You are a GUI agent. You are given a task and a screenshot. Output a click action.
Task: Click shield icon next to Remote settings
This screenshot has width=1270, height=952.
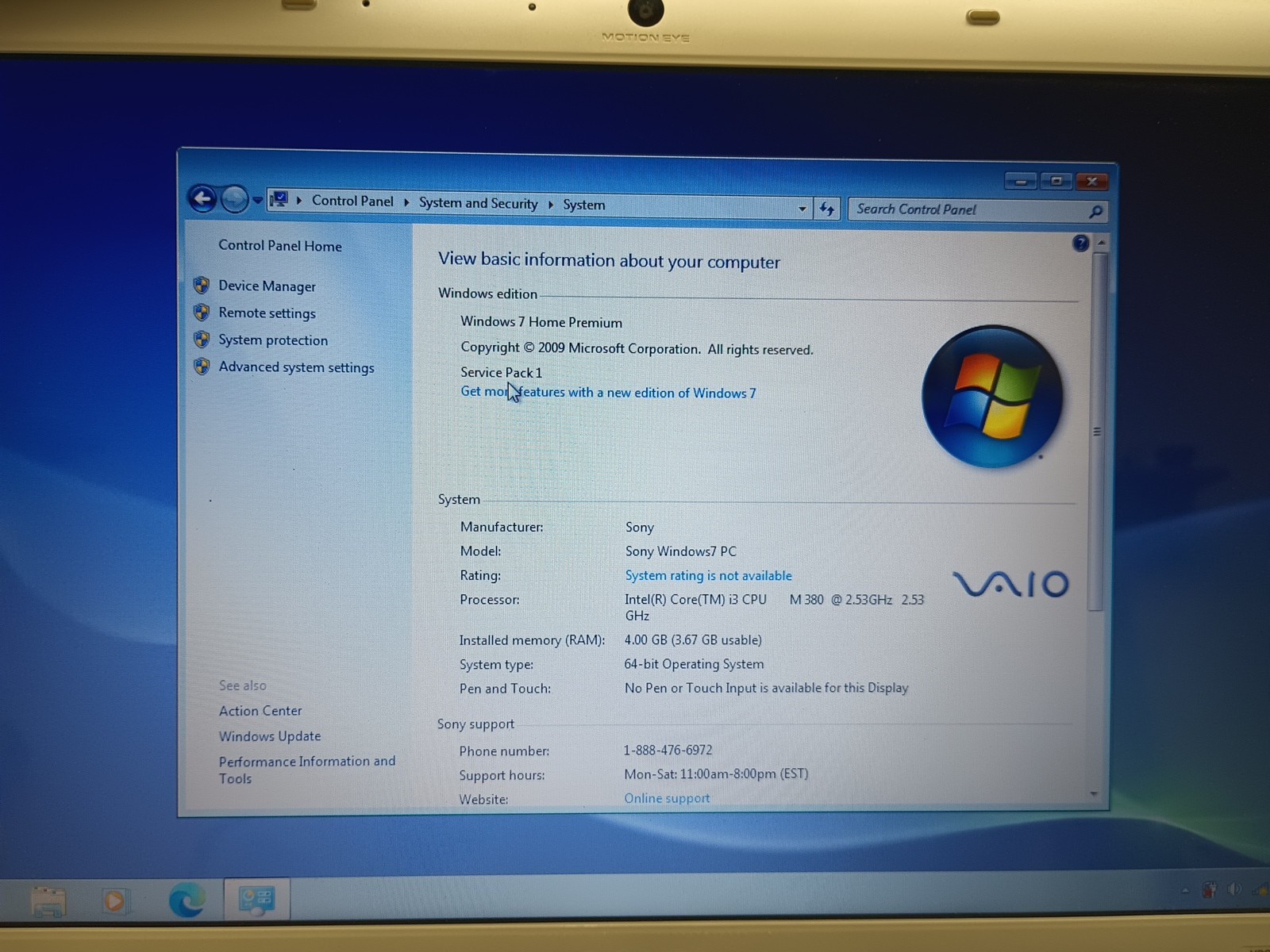[202, 312]
